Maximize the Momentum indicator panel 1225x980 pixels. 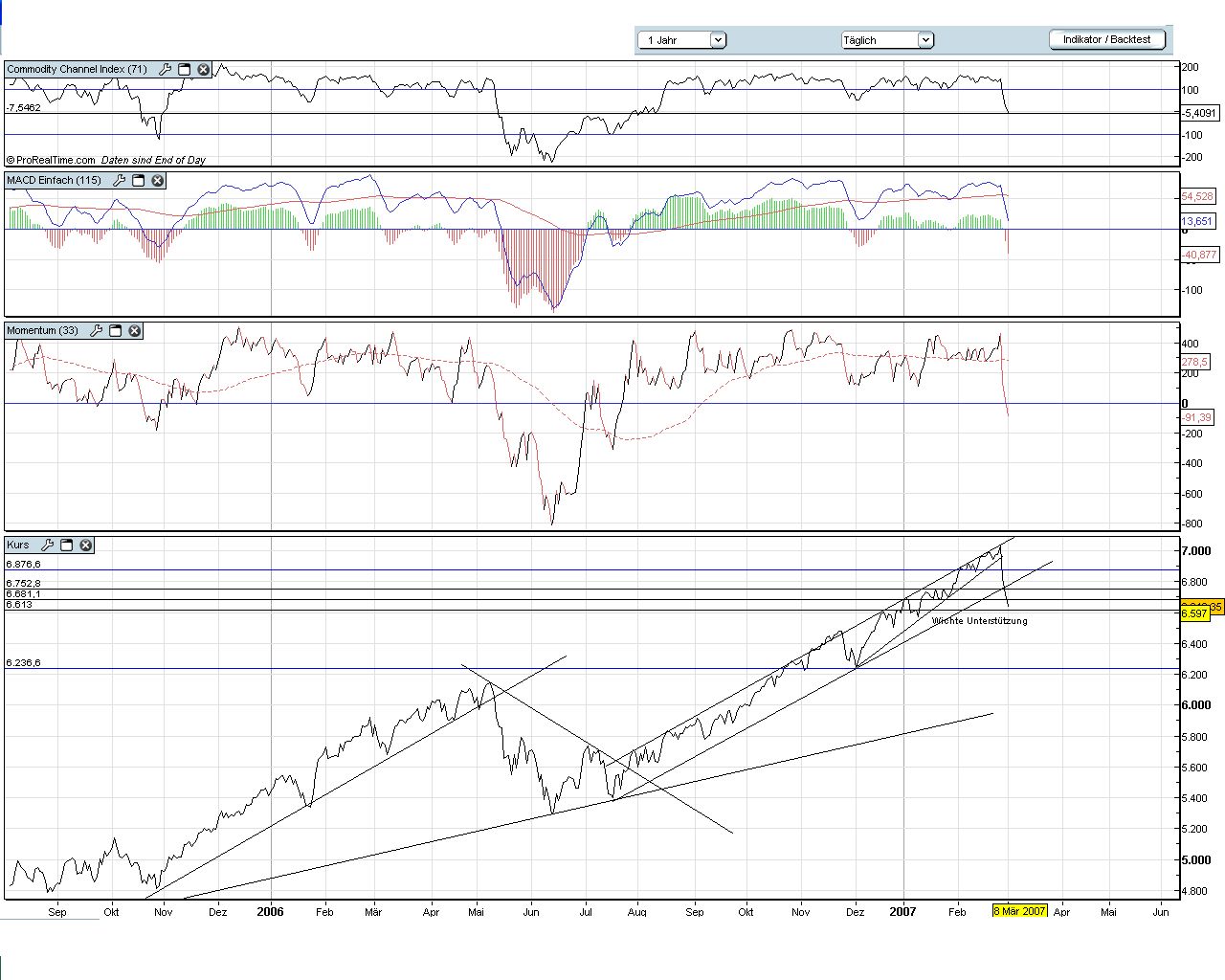pos(115,331)
